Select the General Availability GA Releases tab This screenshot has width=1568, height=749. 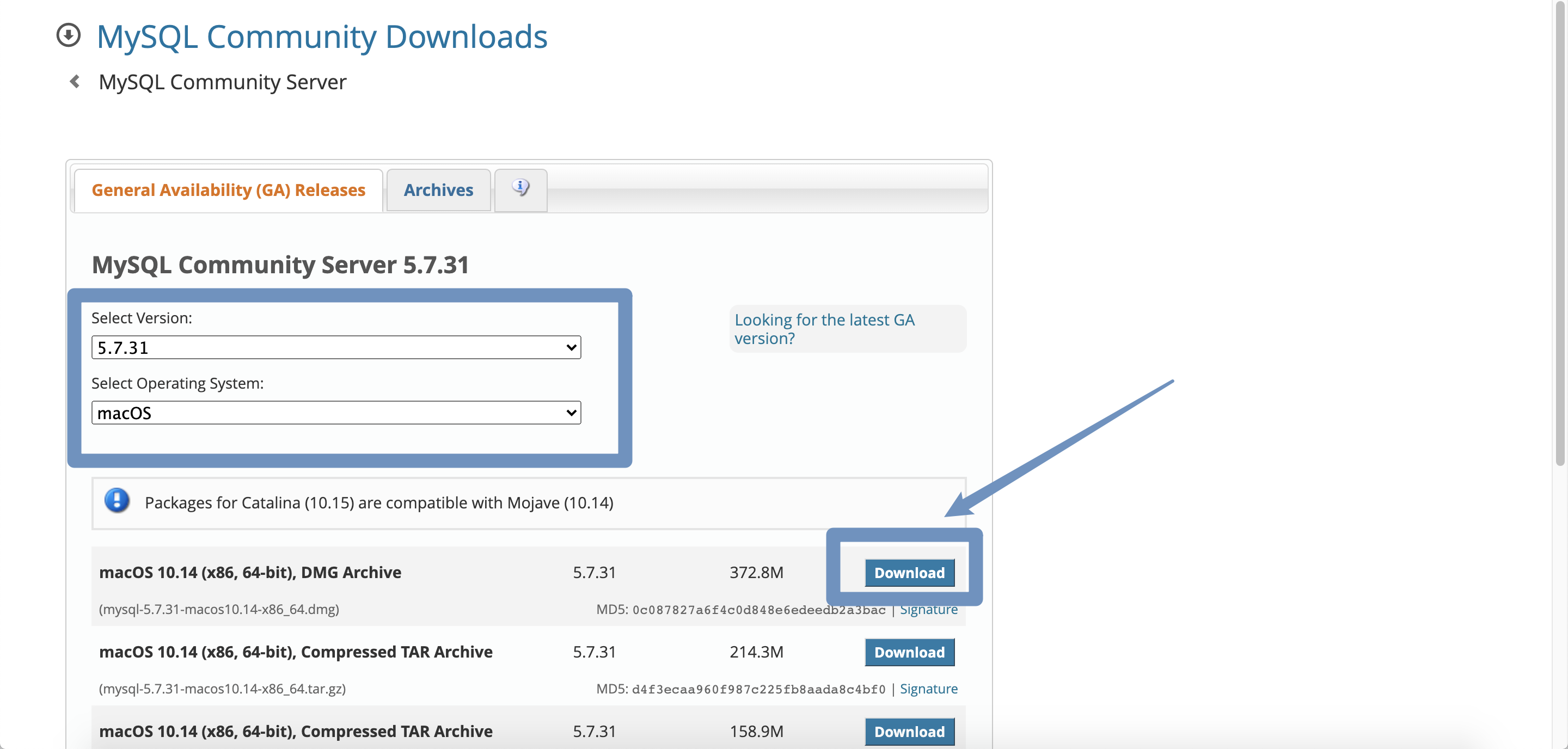tap(228, 189)
